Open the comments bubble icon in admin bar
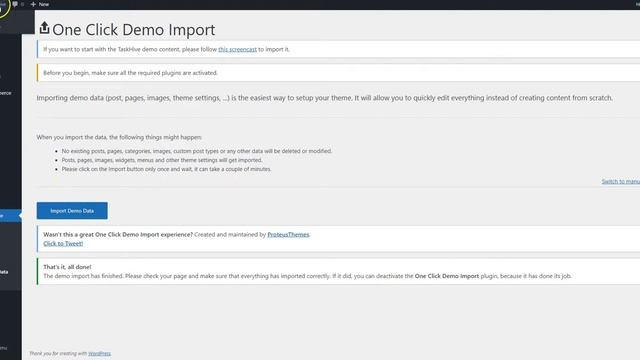This screenshot has height=360, width=640. pos(15,4)
